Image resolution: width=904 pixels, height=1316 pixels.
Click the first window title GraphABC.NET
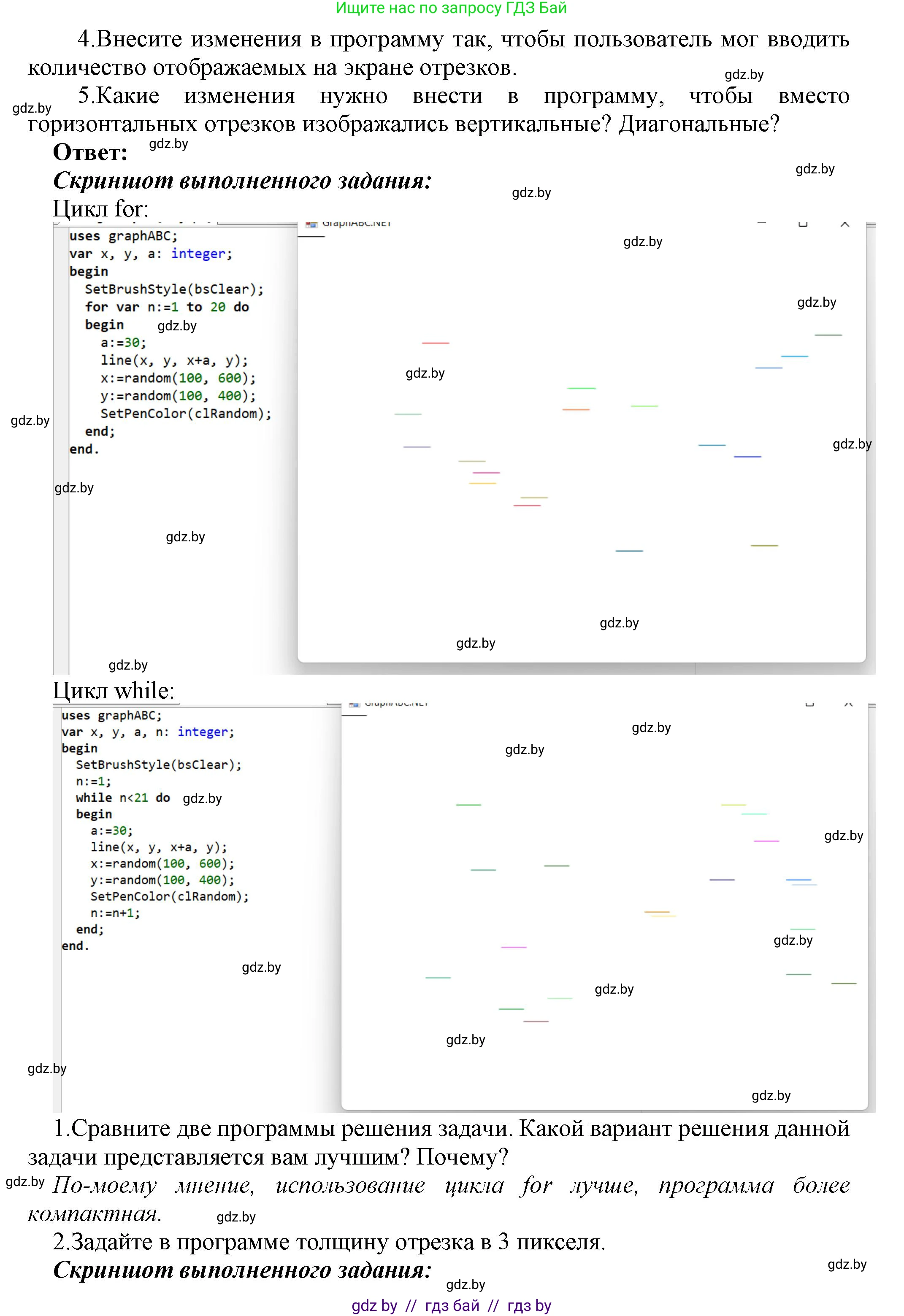coord(357,224)
